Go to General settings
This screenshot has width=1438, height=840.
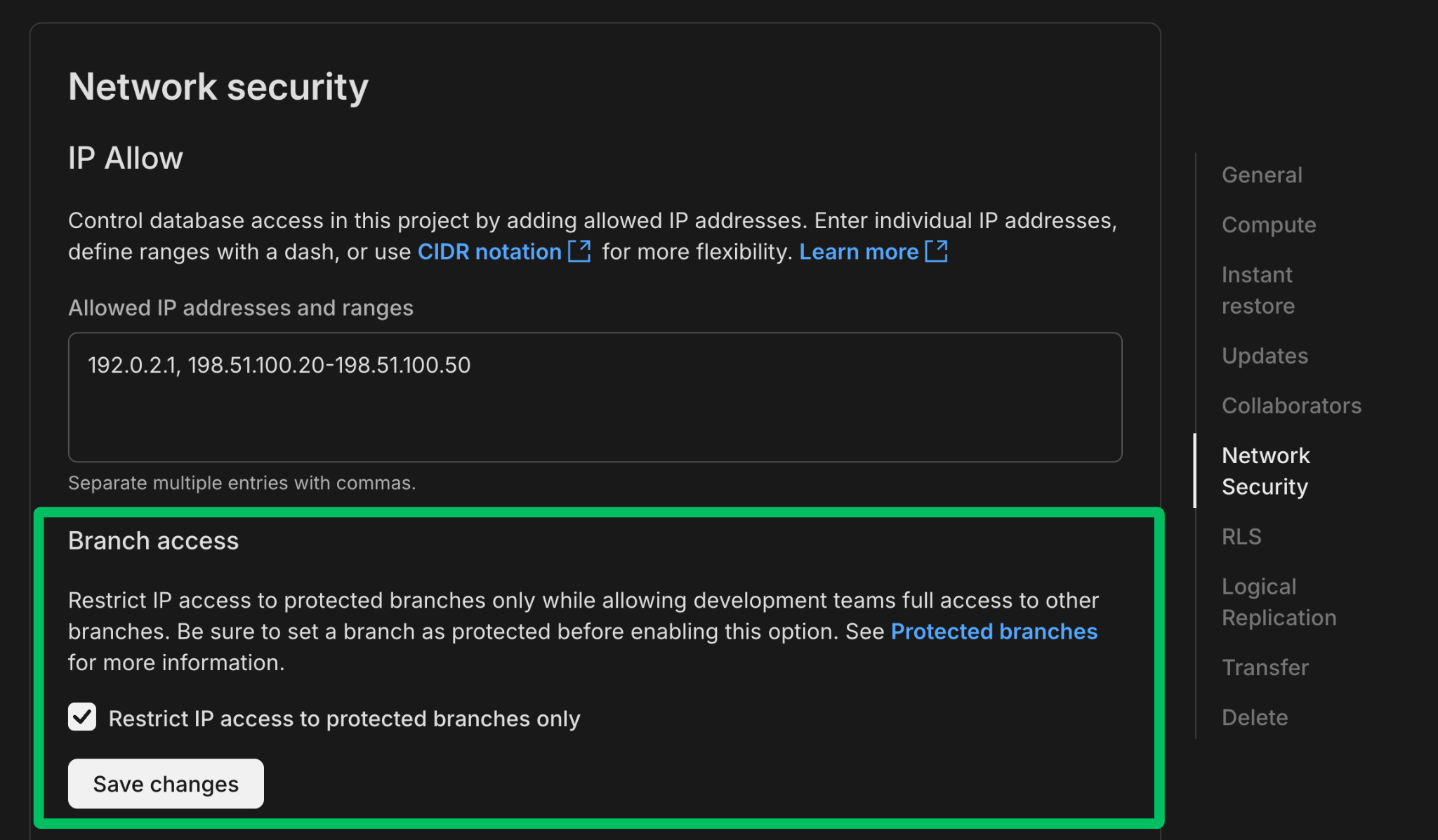click(x=1261, y=175)
